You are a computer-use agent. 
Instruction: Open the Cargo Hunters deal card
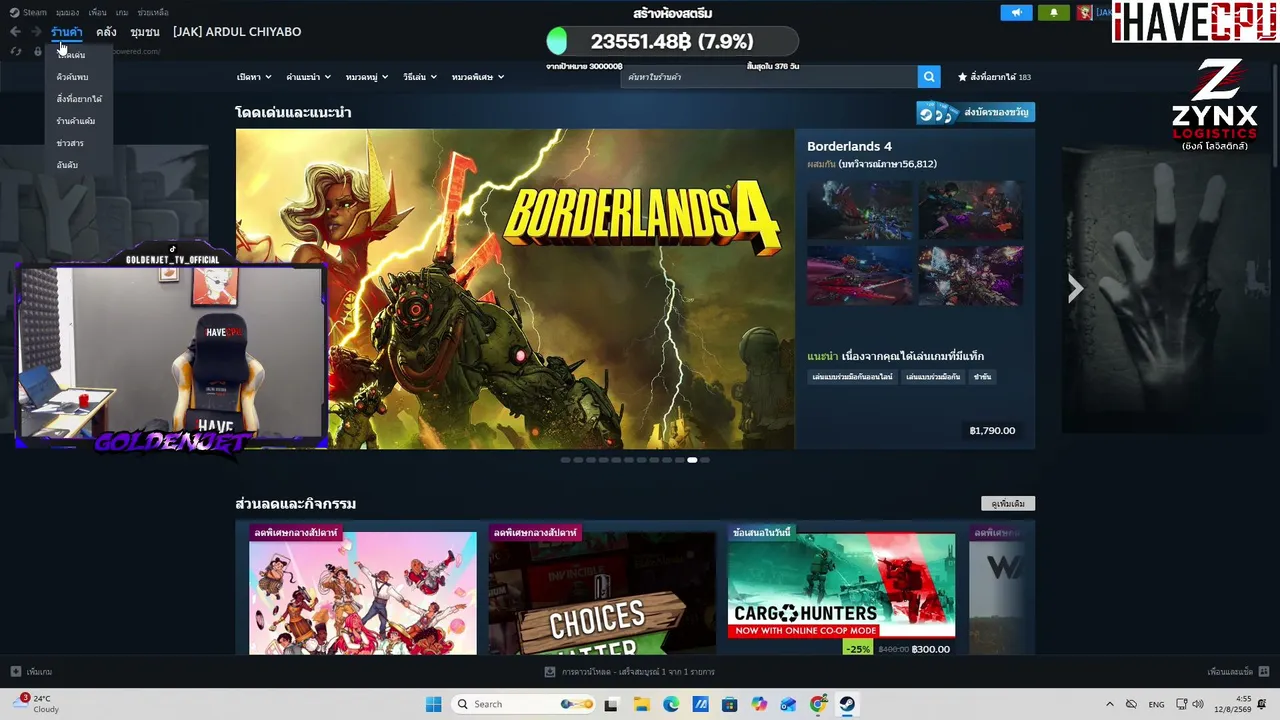(x=841, y=593)
